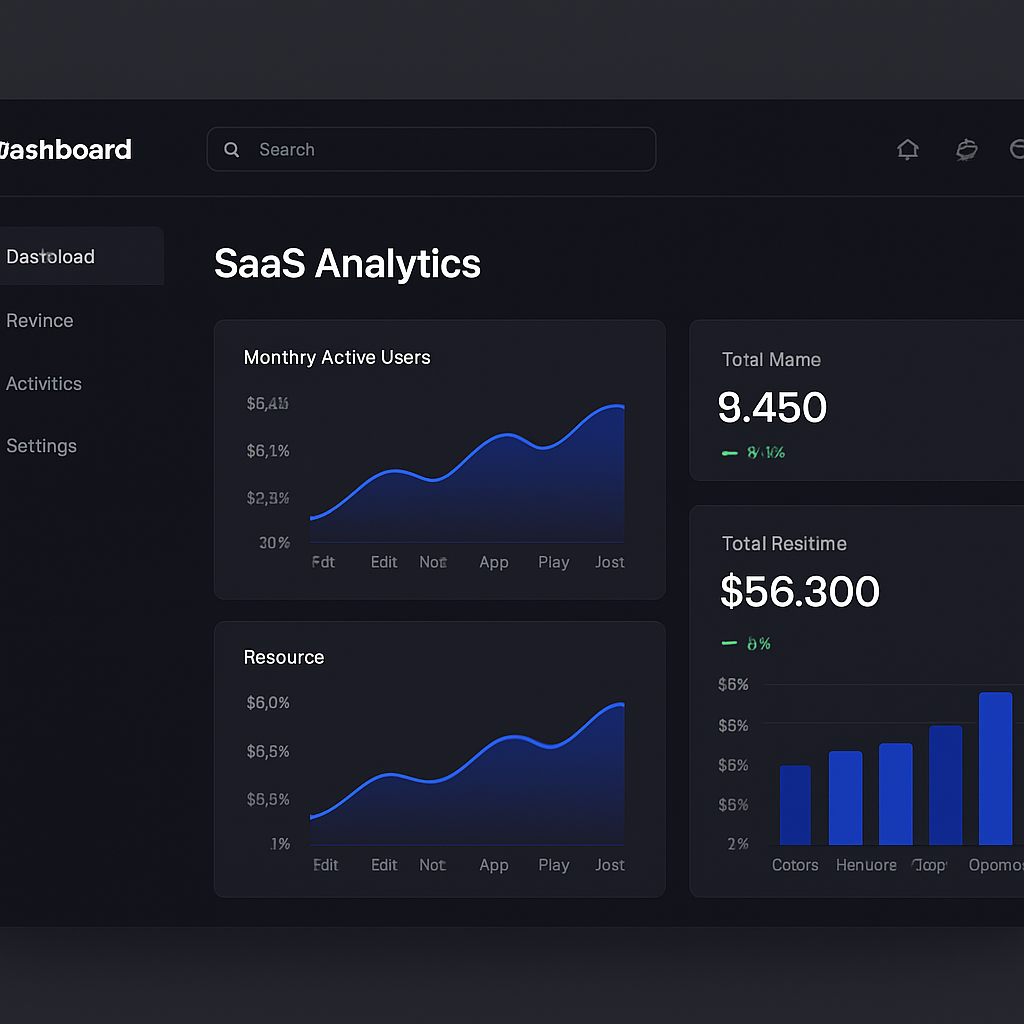Click the Henuore axis label

coord(866,865)
